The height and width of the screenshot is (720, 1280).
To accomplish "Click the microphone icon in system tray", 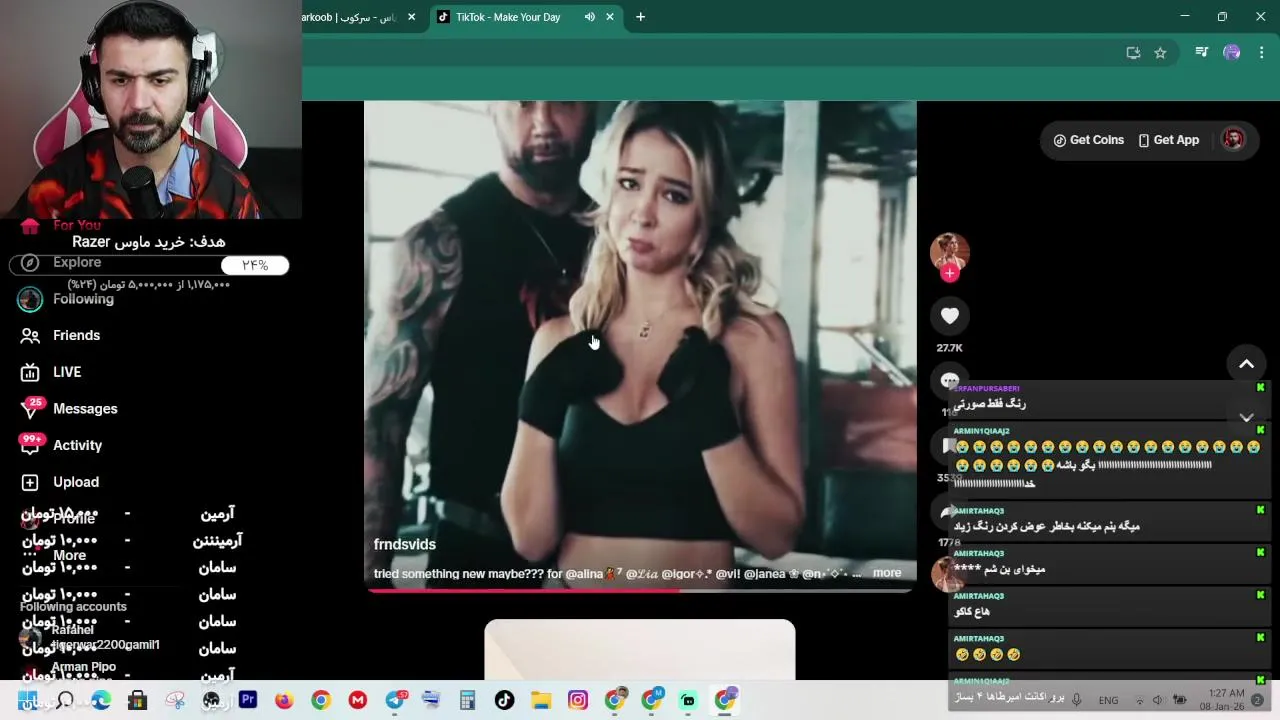I will [1077, 700].
